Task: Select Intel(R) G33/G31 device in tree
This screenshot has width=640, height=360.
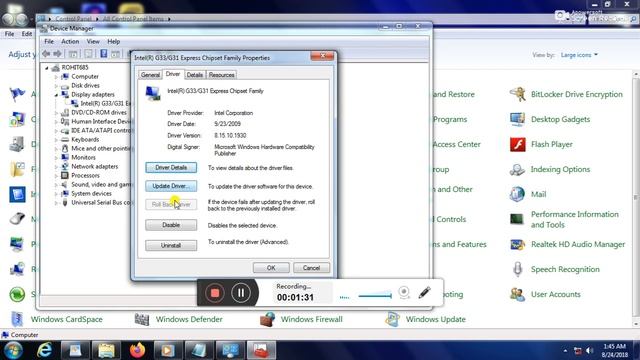Action: click(x=101, y=103)
